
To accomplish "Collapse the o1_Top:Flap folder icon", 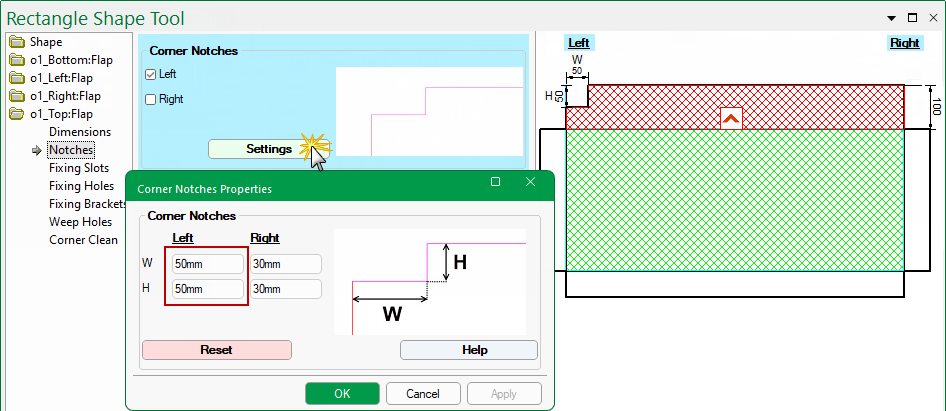I will click(x=17, y=114).
